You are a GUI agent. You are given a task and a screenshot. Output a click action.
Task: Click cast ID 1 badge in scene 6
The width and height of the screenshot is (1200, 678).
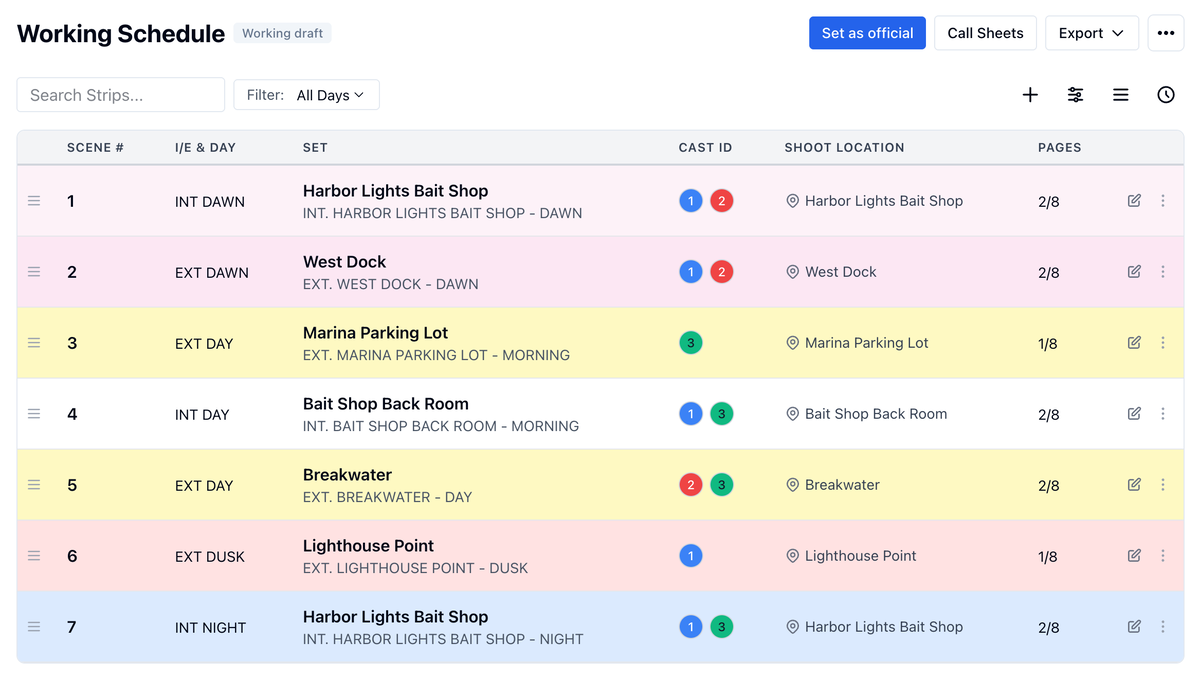(x=691, y=556)
